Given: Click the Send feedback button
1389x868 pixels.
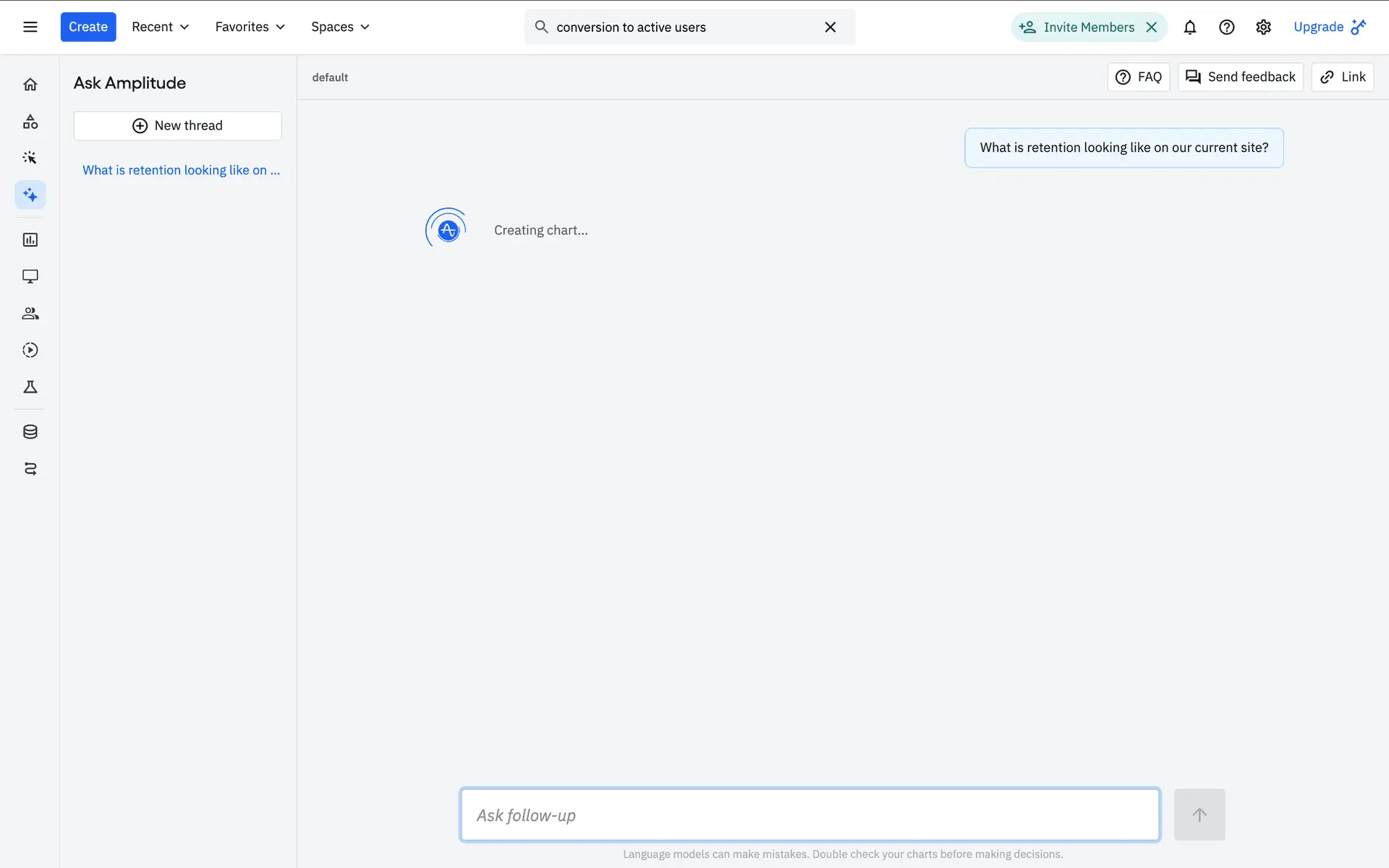Looking at the screenshot, I should (x=1240, y=77).
